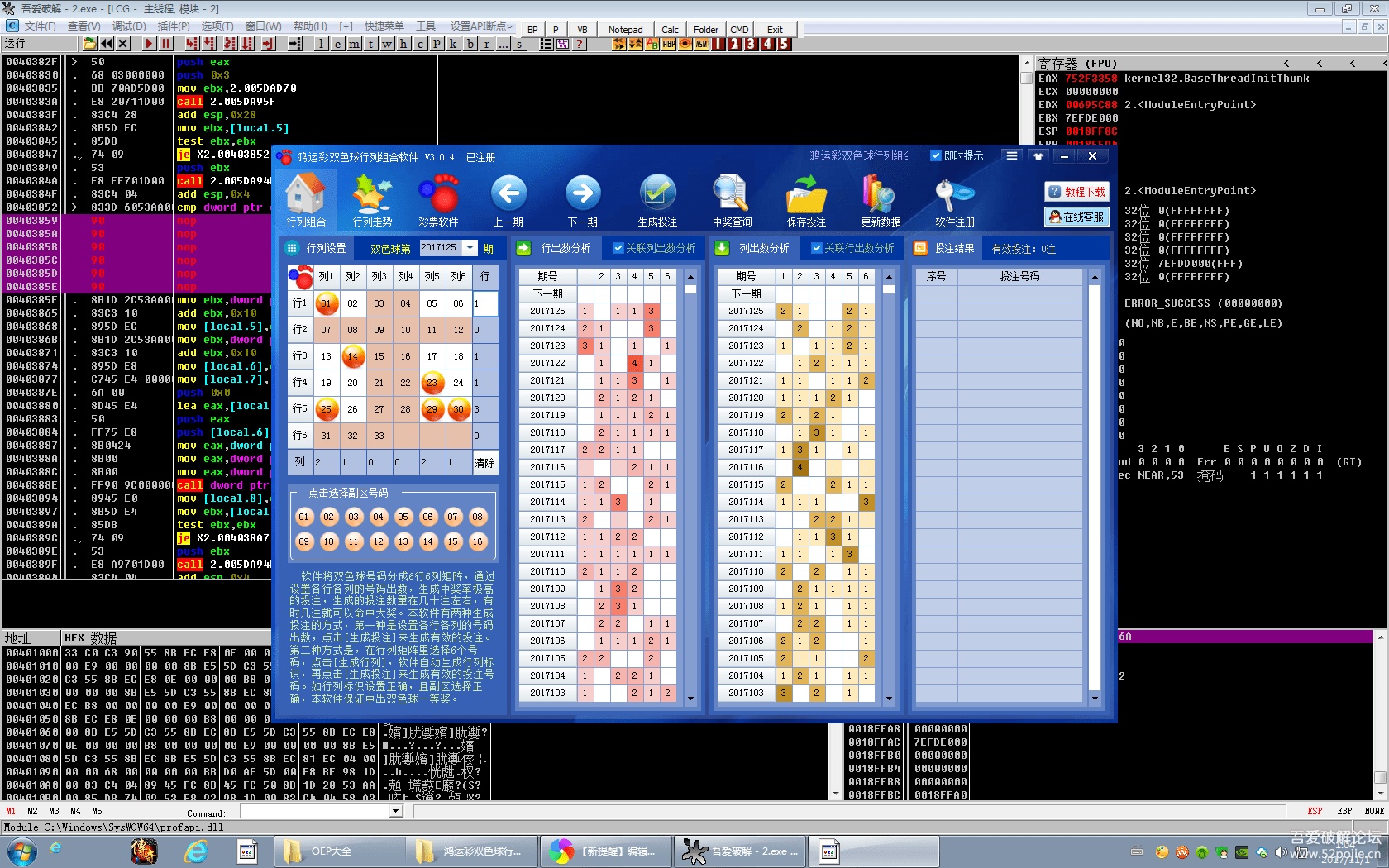
Task: Go to next period with 下一期 arrow
Action: pos(583,198)
